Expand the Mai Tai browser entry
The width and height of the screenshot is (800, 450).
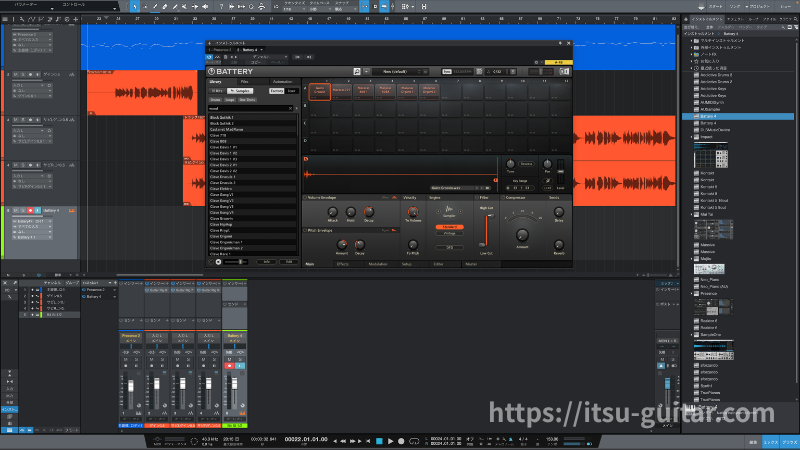click(692, 215)
